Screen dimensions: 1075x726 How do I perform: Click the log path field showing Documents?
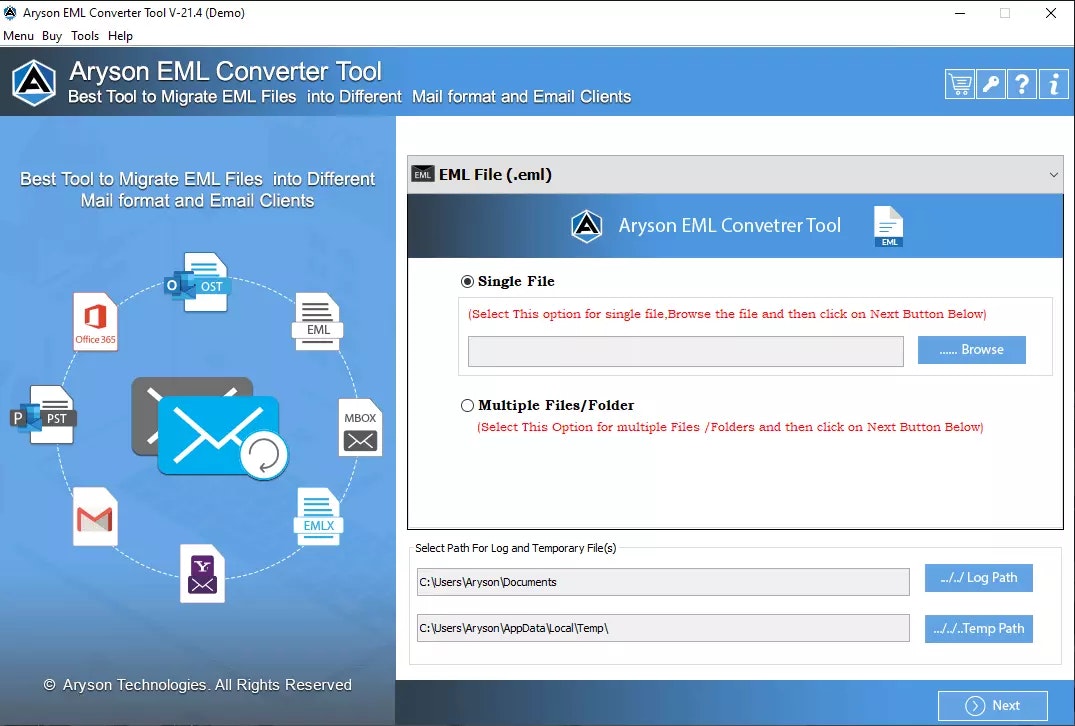[x=663, y=582]
